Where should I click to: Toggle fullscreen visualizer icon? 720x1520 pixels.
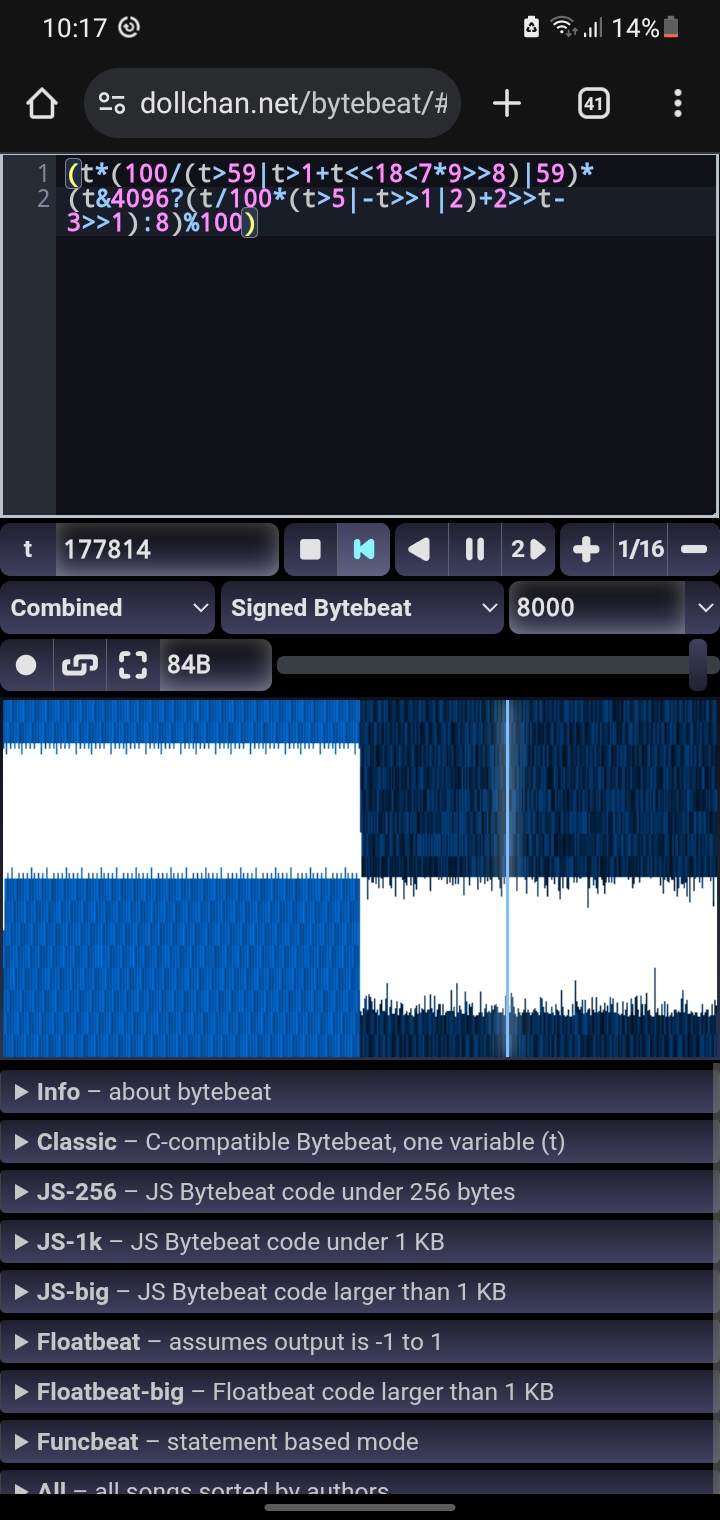pyautogui.click(x=133, y=665)
